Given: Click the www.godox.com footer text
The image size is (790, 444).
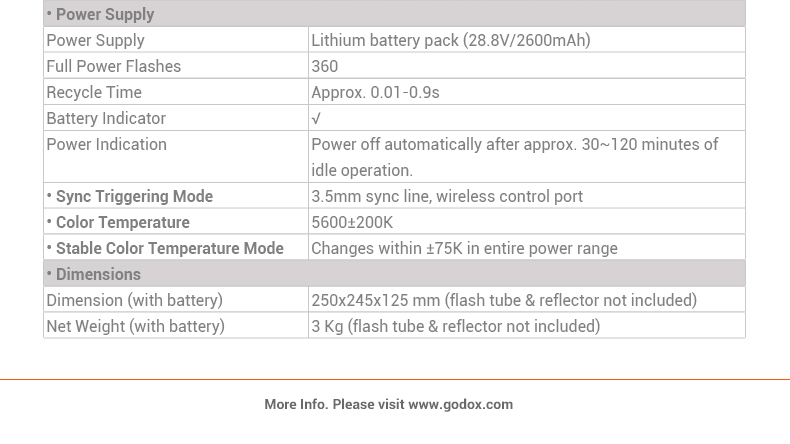Looking at the screenshot, I should click(x=460, y=404).
